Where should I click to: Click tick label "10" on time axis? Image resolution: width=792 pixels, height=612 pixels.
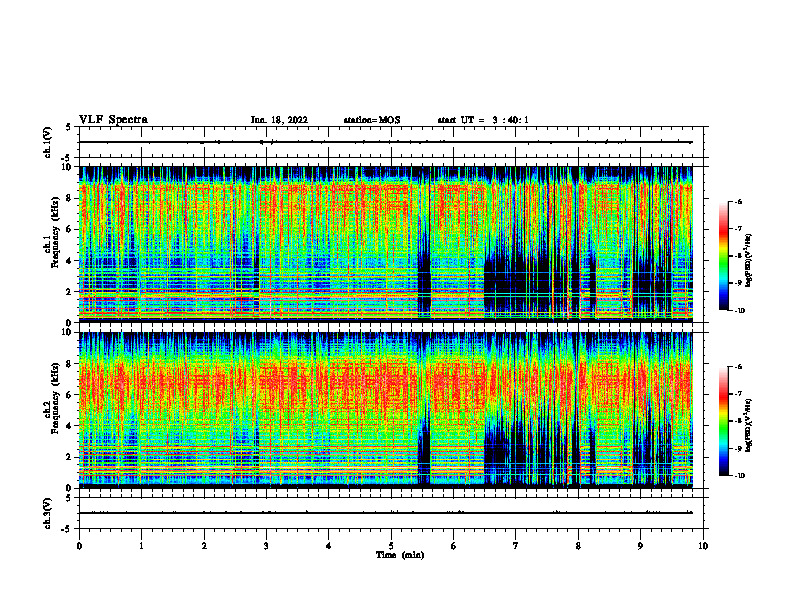coord(703,546)
